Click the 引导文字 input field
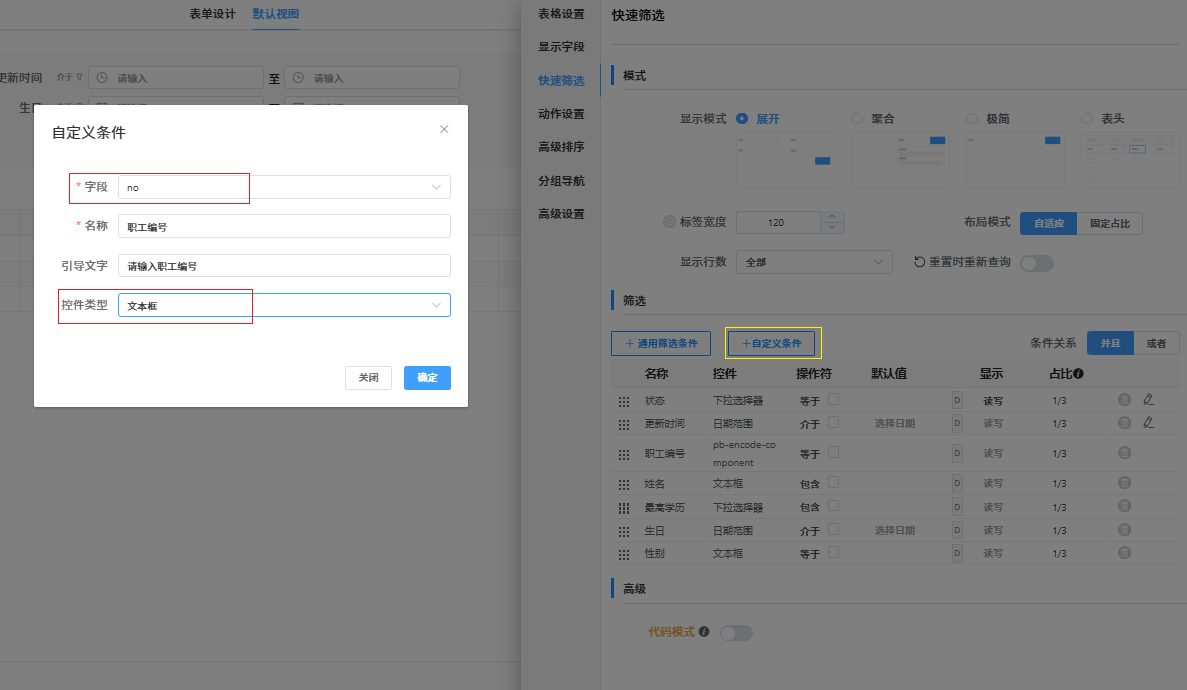Screen dimensions: 1187x690 tap(284, 266)
